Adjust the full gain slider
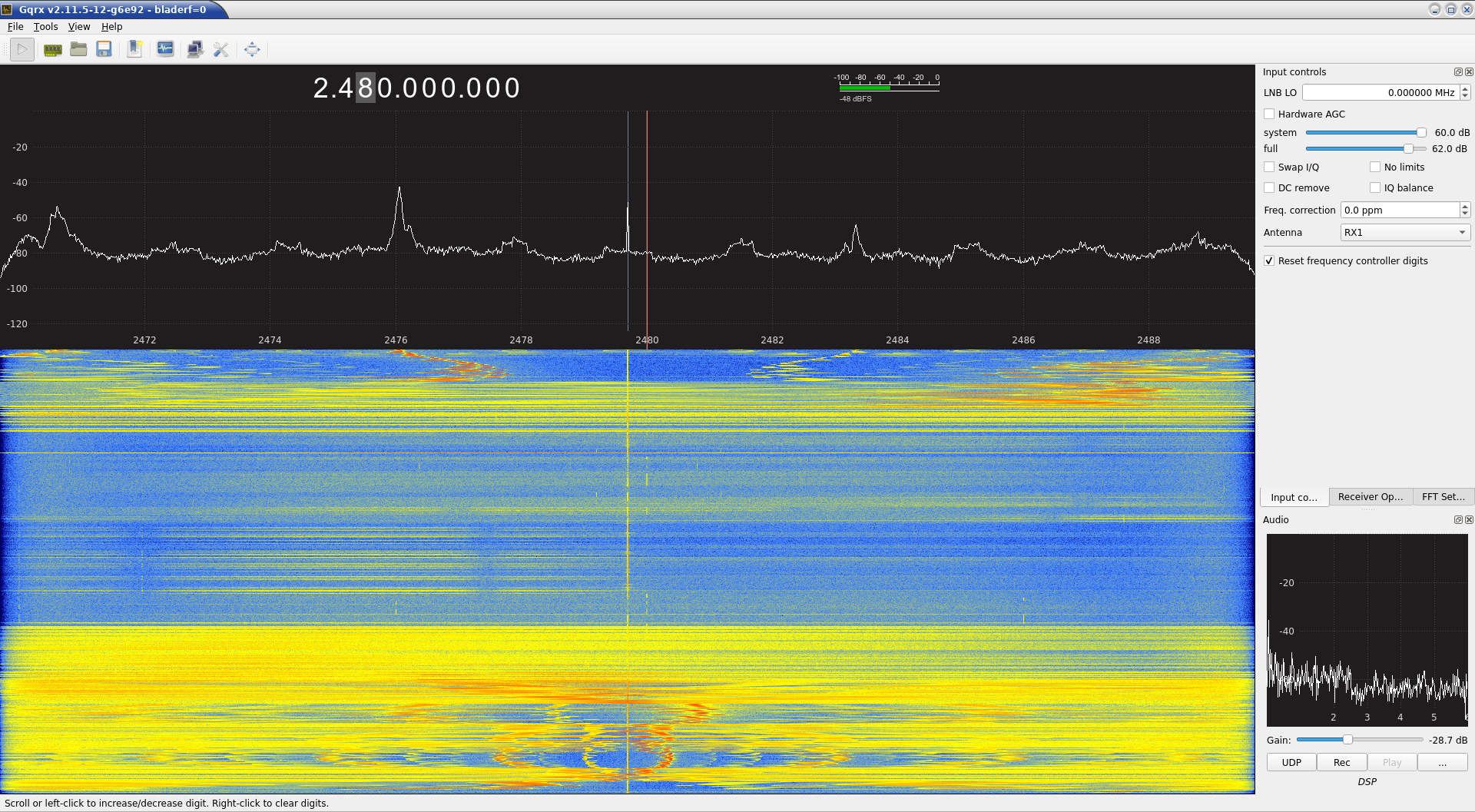Screen dimensions: 1475x812 [x=1366, y=148]
